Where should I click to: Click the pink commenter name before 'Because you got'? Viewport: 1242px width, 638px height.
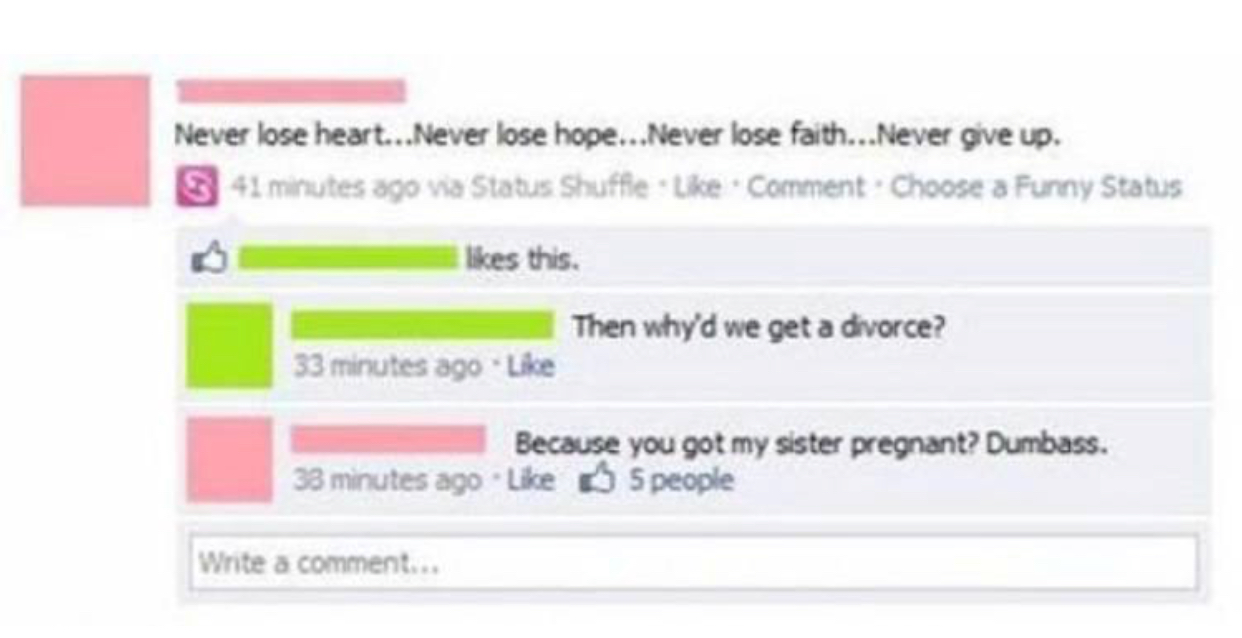[x=389, y=439]
